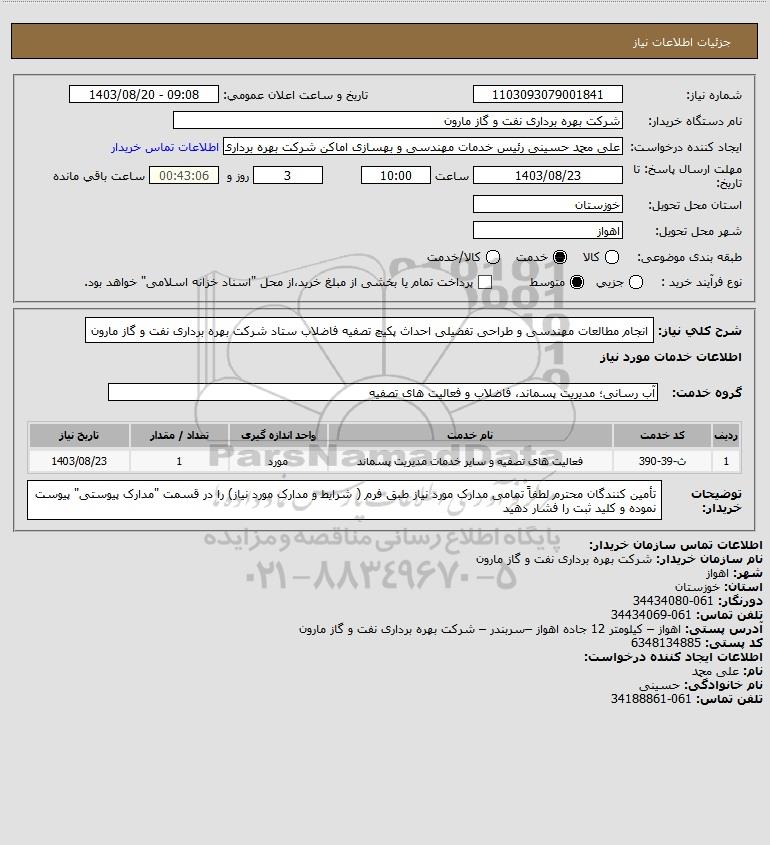Click service code cell ث-39-390

coord(662,461)
